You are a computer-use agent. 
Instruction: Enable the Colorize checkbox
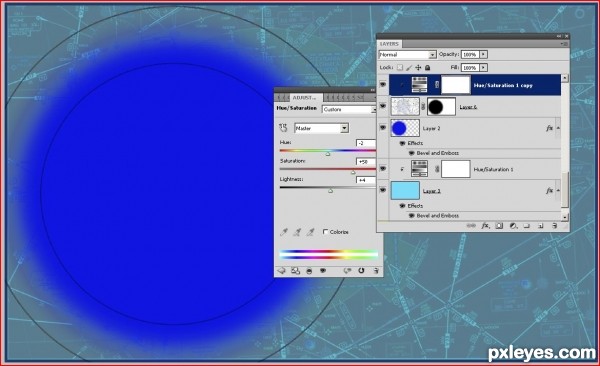[x=325, y=232]
